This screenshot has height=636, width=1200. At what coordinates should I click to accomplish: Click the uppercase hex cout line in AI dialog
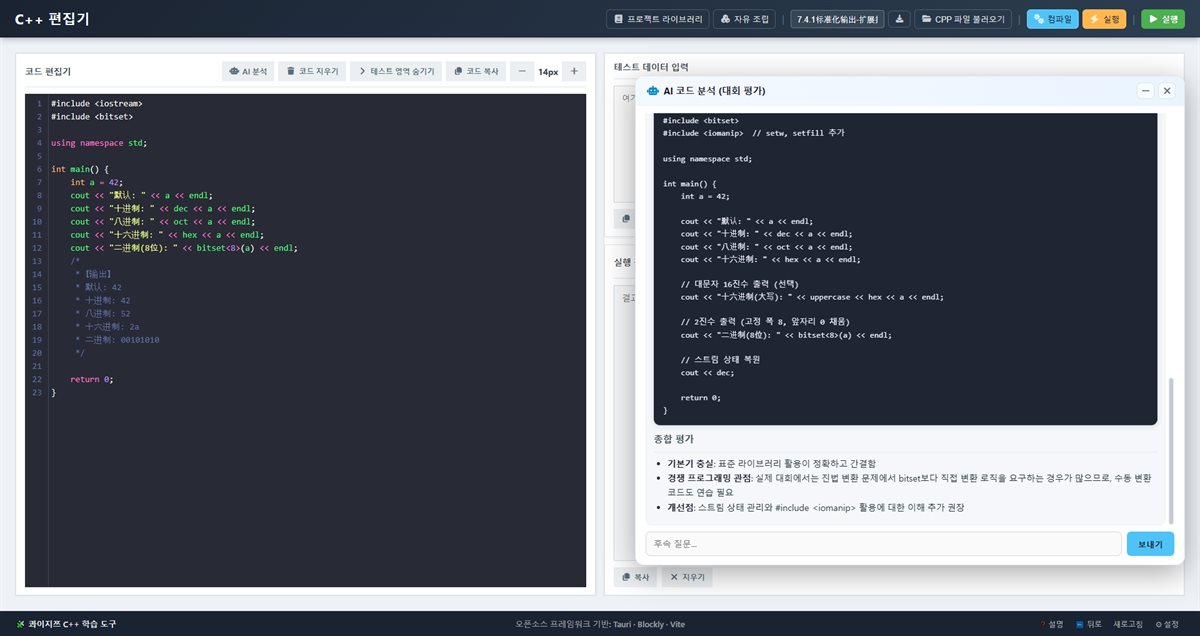[812, 297]
